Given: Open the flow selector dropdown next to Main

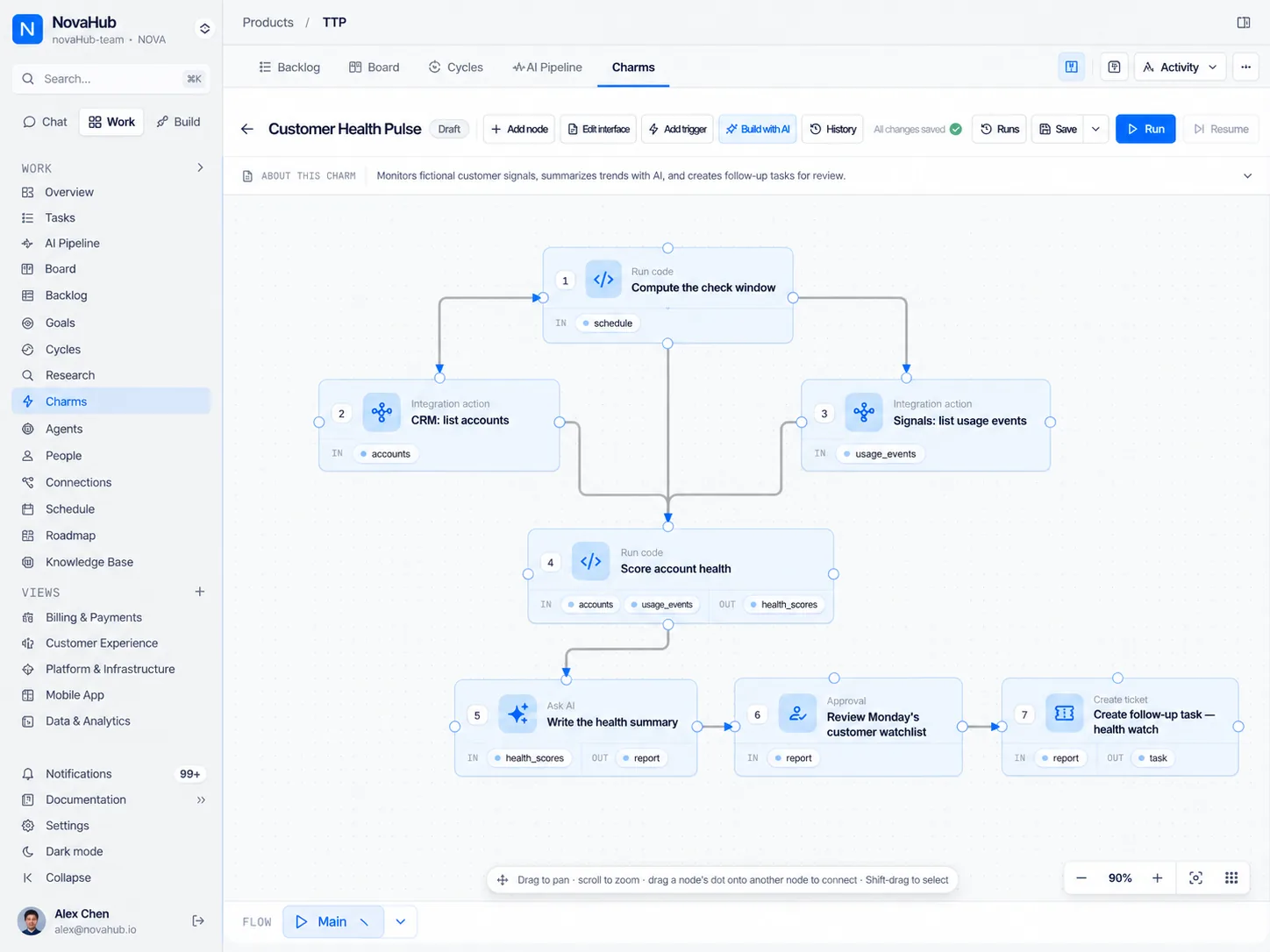Looking at the screenshot, I should click(x=401, y=921).
